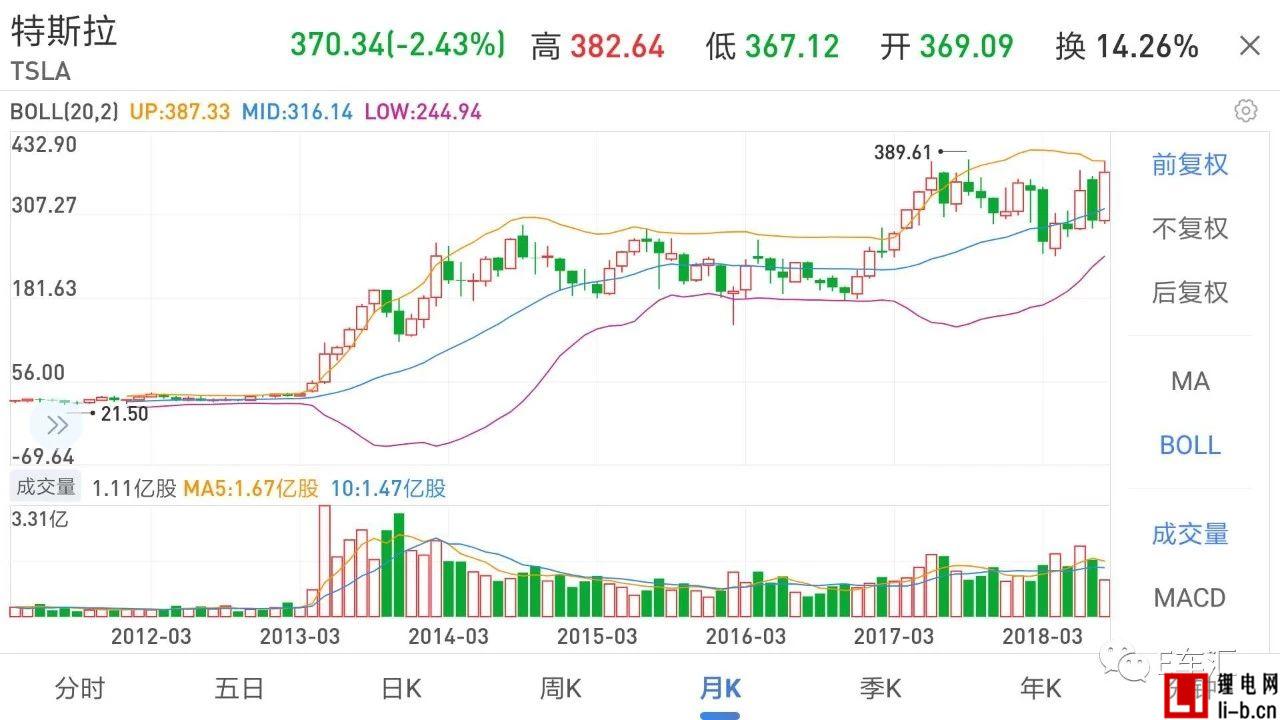Click the 21.50 low price marker

coord(124,413)
